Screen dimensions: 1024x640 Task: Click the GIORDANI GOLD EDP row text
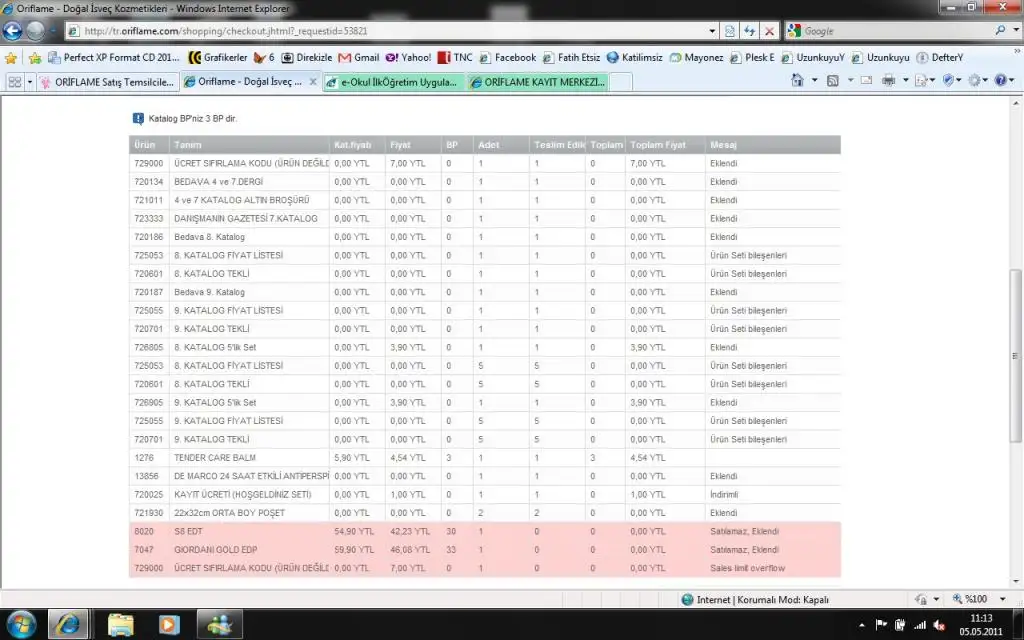coord(216,550)
